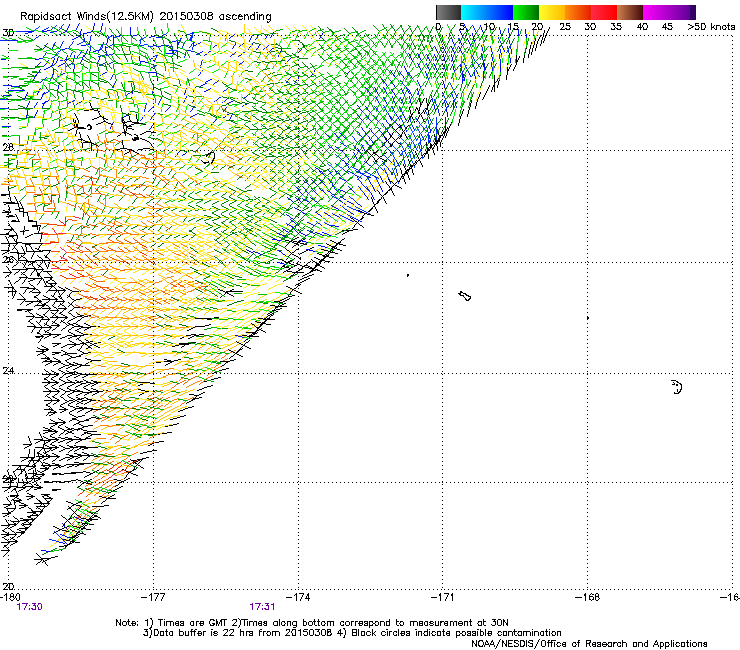Click the atoll outline drawn near 28 latitude
Image resolution: width=740 pixels, height=650 pixels.
pos(209,157)
